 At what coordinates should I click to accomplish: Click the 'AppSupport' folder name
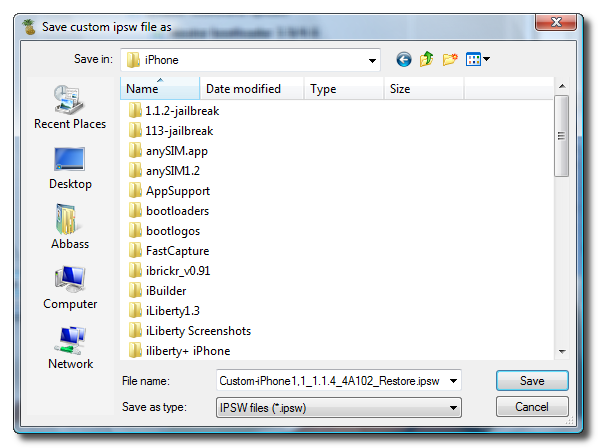click(178, 191)
